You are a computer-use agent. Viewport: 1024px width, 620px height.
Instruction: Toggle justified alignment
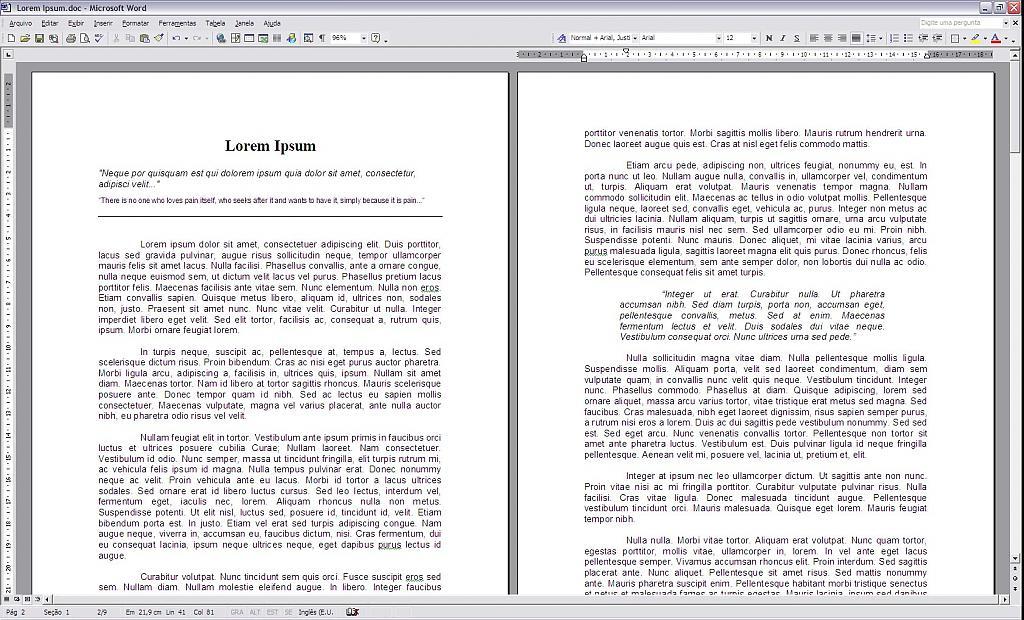point(856,39)
